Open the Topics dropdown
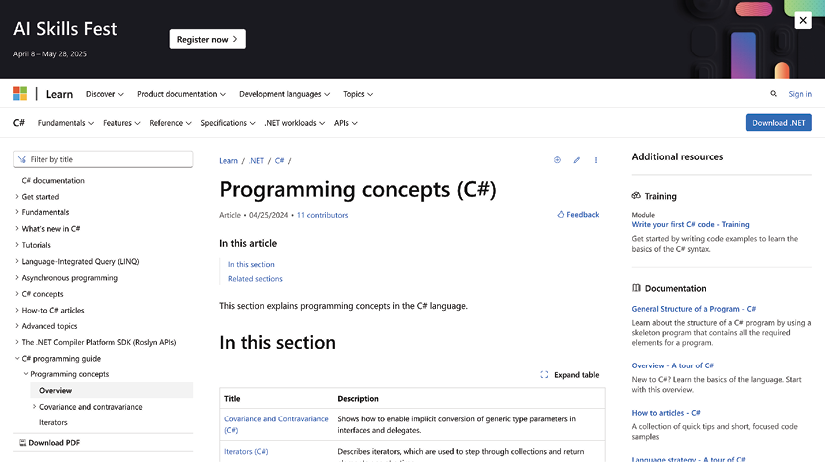 (x=358, y=94)
